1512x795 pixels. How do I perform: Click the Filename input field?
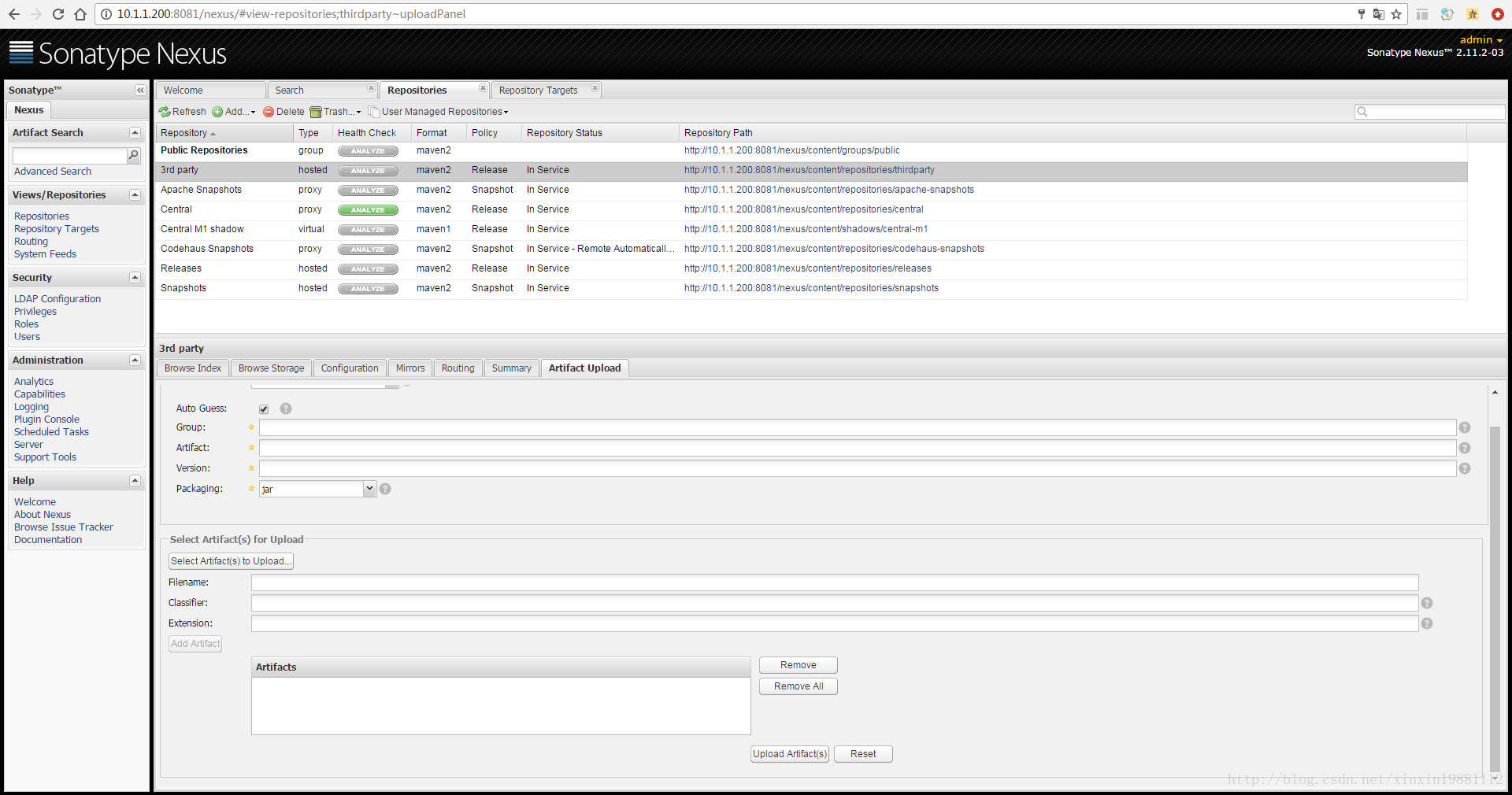click(x=835, y=582)
